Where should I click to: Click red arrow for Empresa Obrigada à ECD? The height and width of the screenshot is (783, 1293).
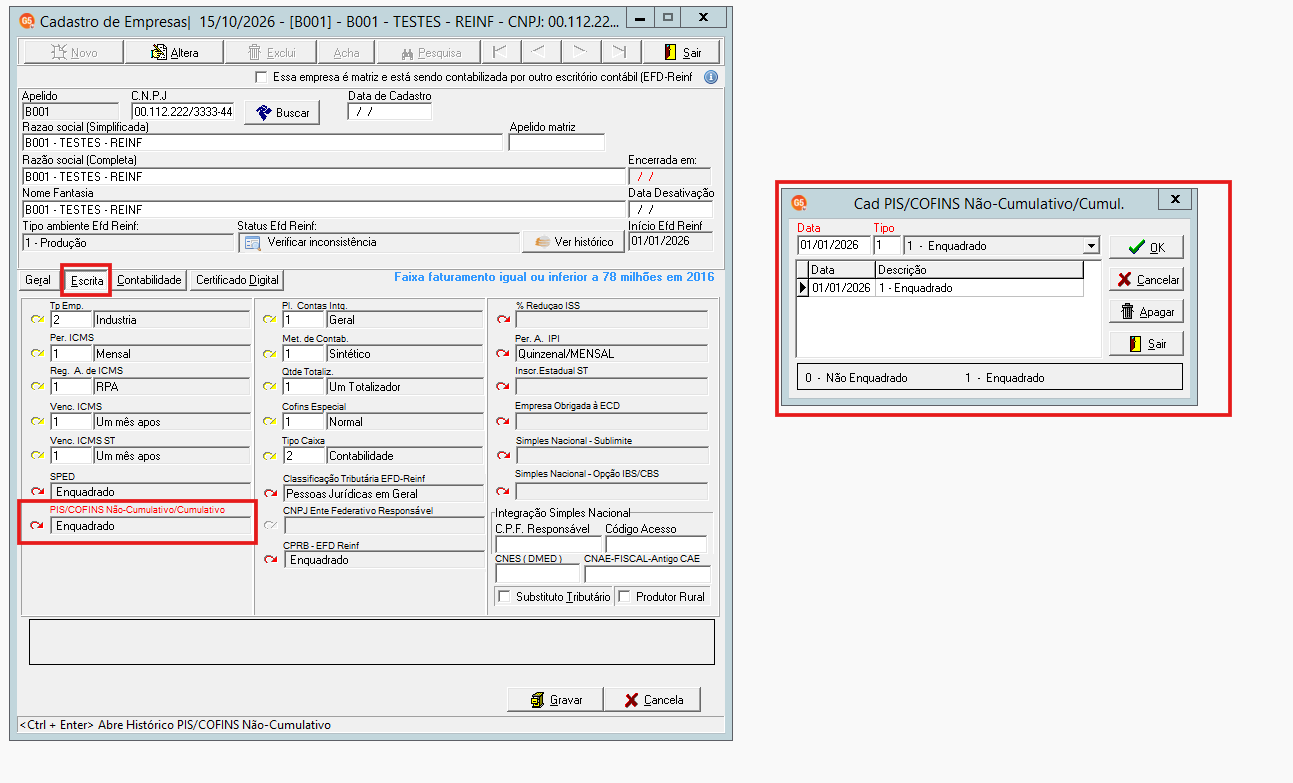coord(502,422)
